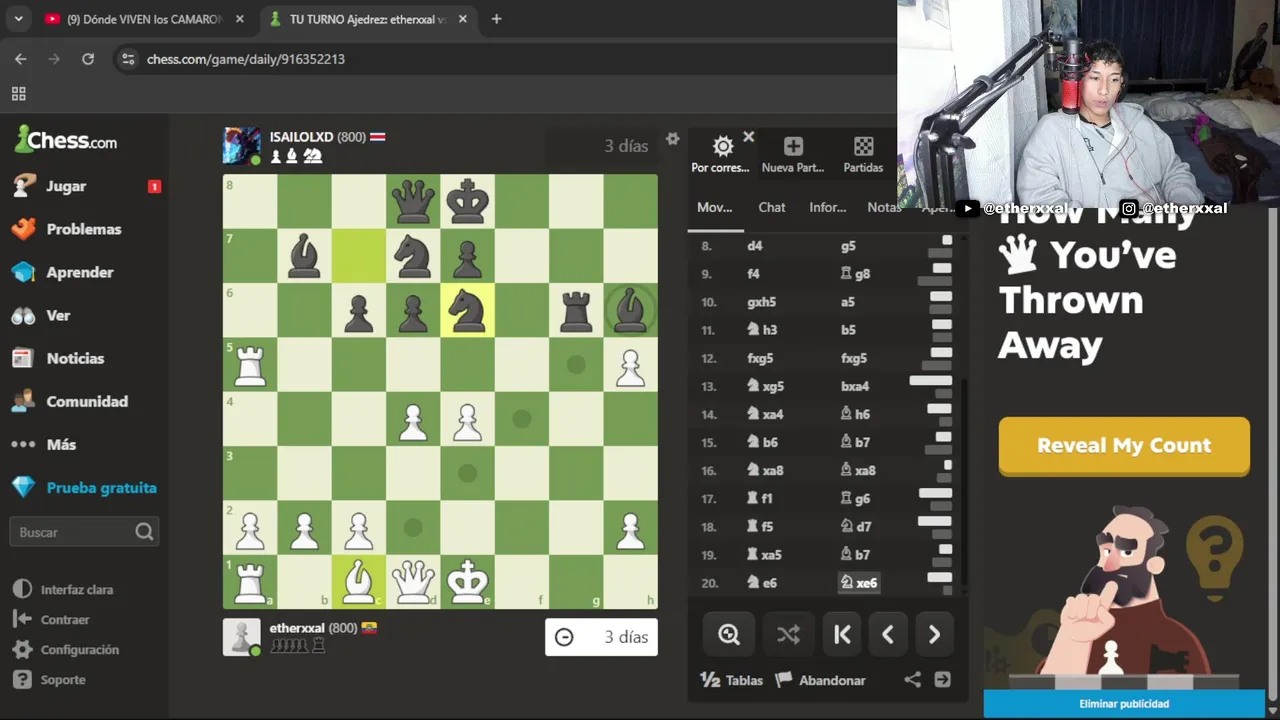
Task: Click Reveal My Count ad button
Action: click(1124, 445)
